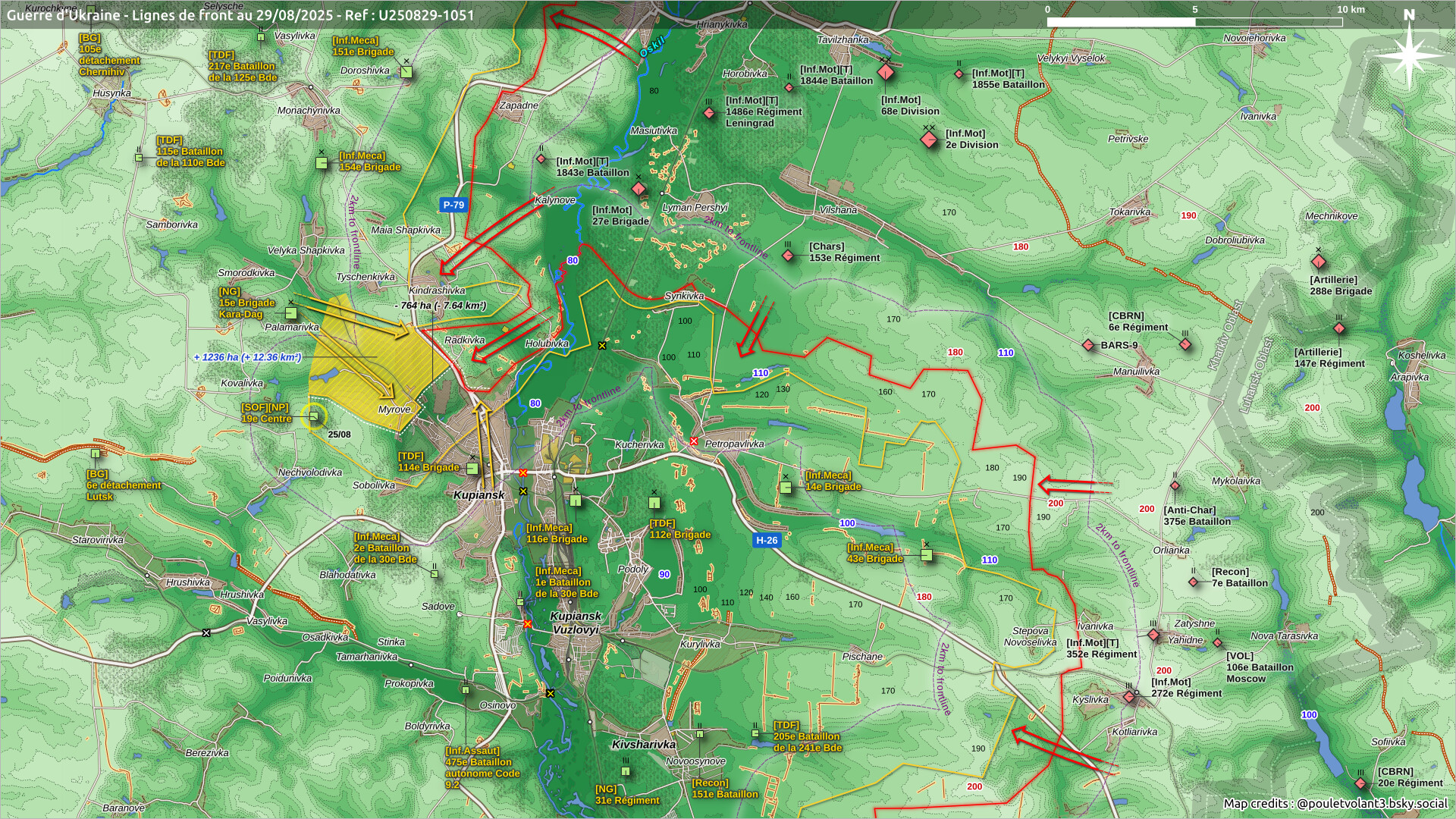Click the Kupiansk city label

tap(479, 494)
